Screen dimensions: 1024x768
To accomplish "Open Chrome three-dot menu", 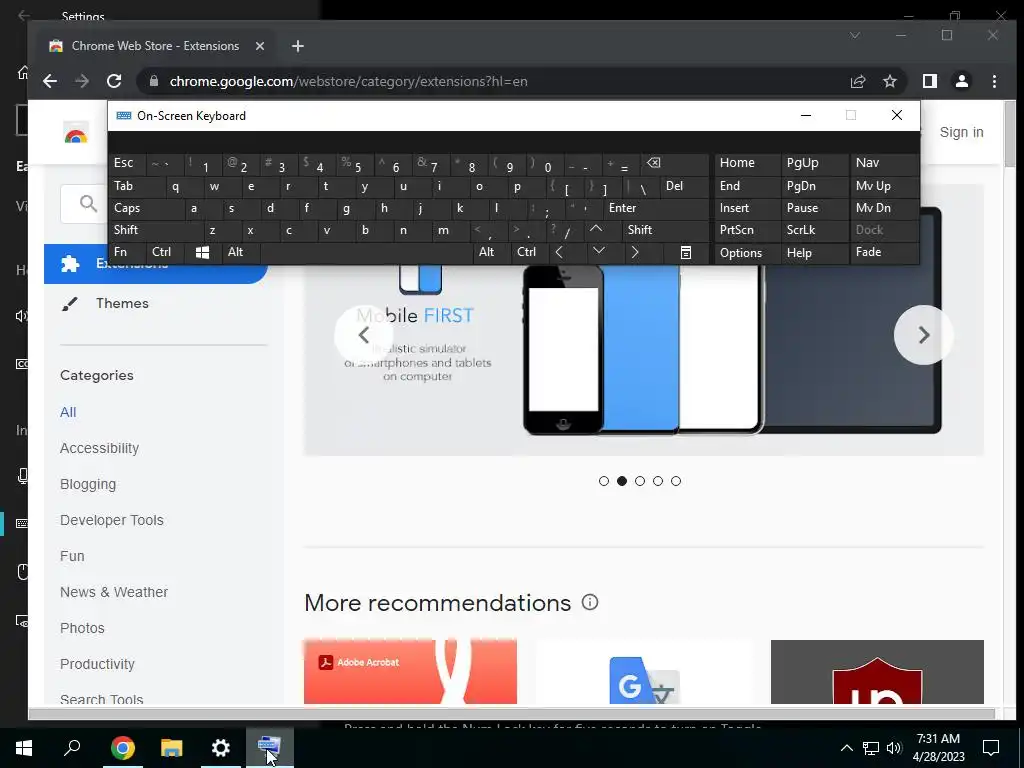I will coord(994,81).
